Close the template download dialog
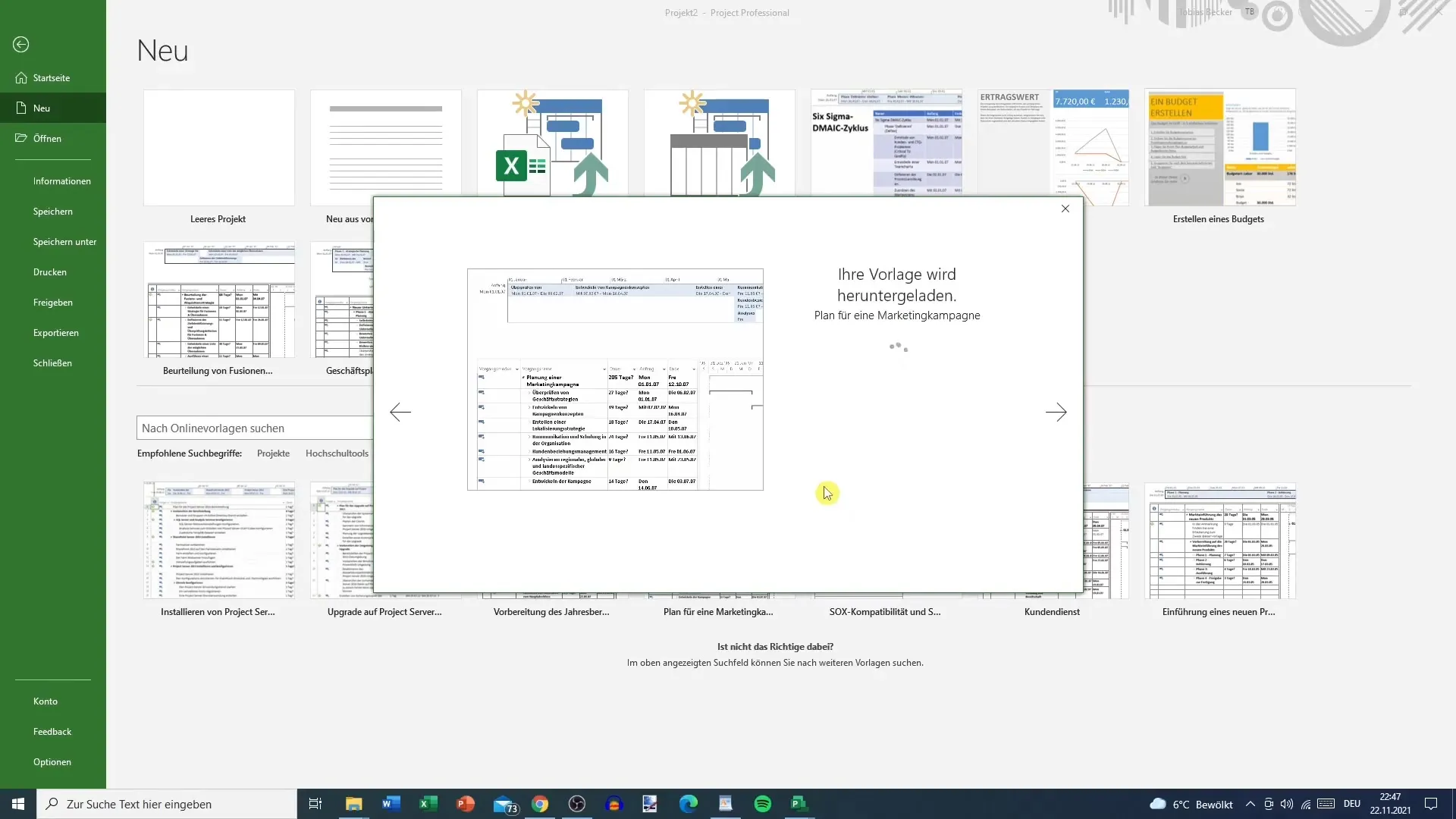This screenshot has width=1456, height=819. 1066,208
